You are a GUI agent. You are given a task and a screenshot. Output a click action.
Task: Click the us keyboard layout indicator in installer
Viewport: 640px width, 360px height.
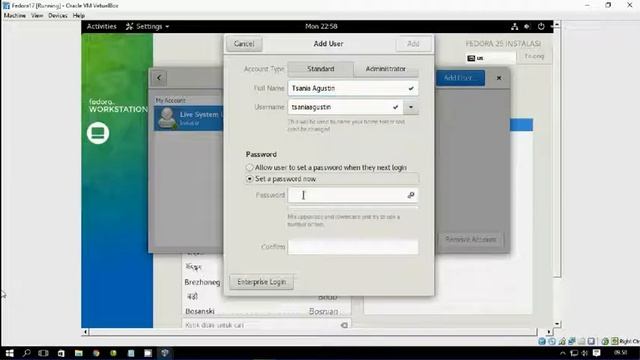pos(491,58)
